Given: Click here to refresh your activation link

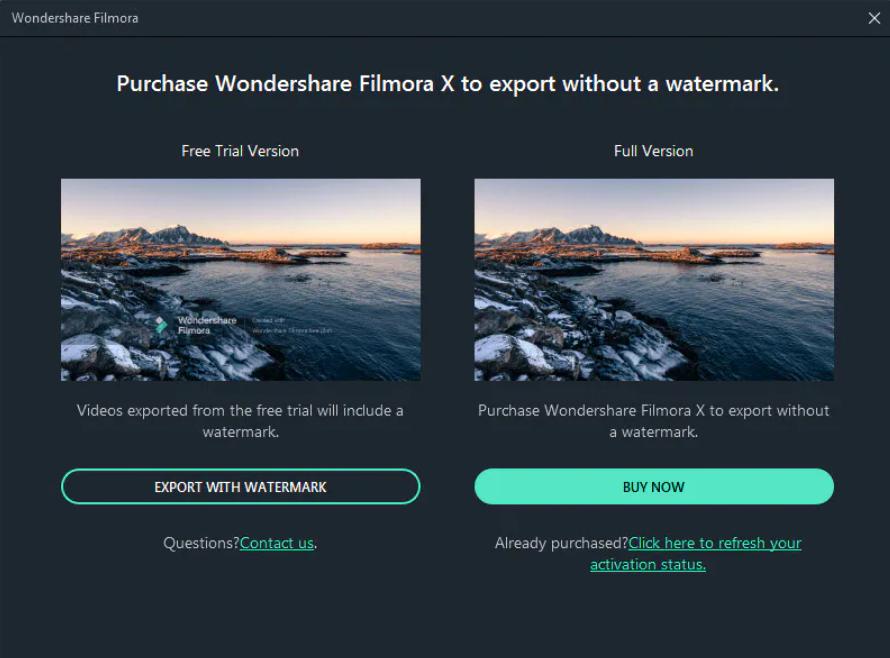Looking at the screenshot, I should click(x=715, y=543).
